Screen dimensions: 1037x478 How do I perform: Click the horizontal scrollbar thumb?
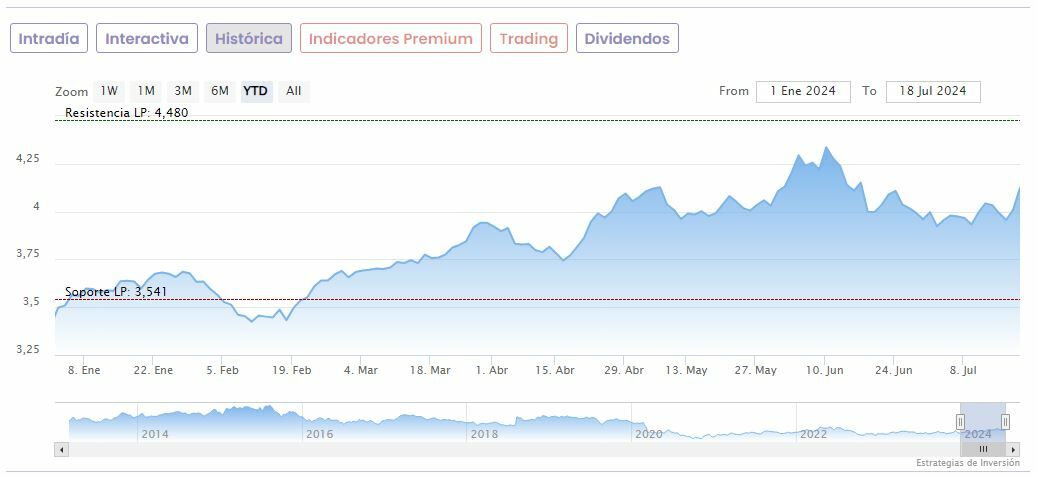point(982,450)
